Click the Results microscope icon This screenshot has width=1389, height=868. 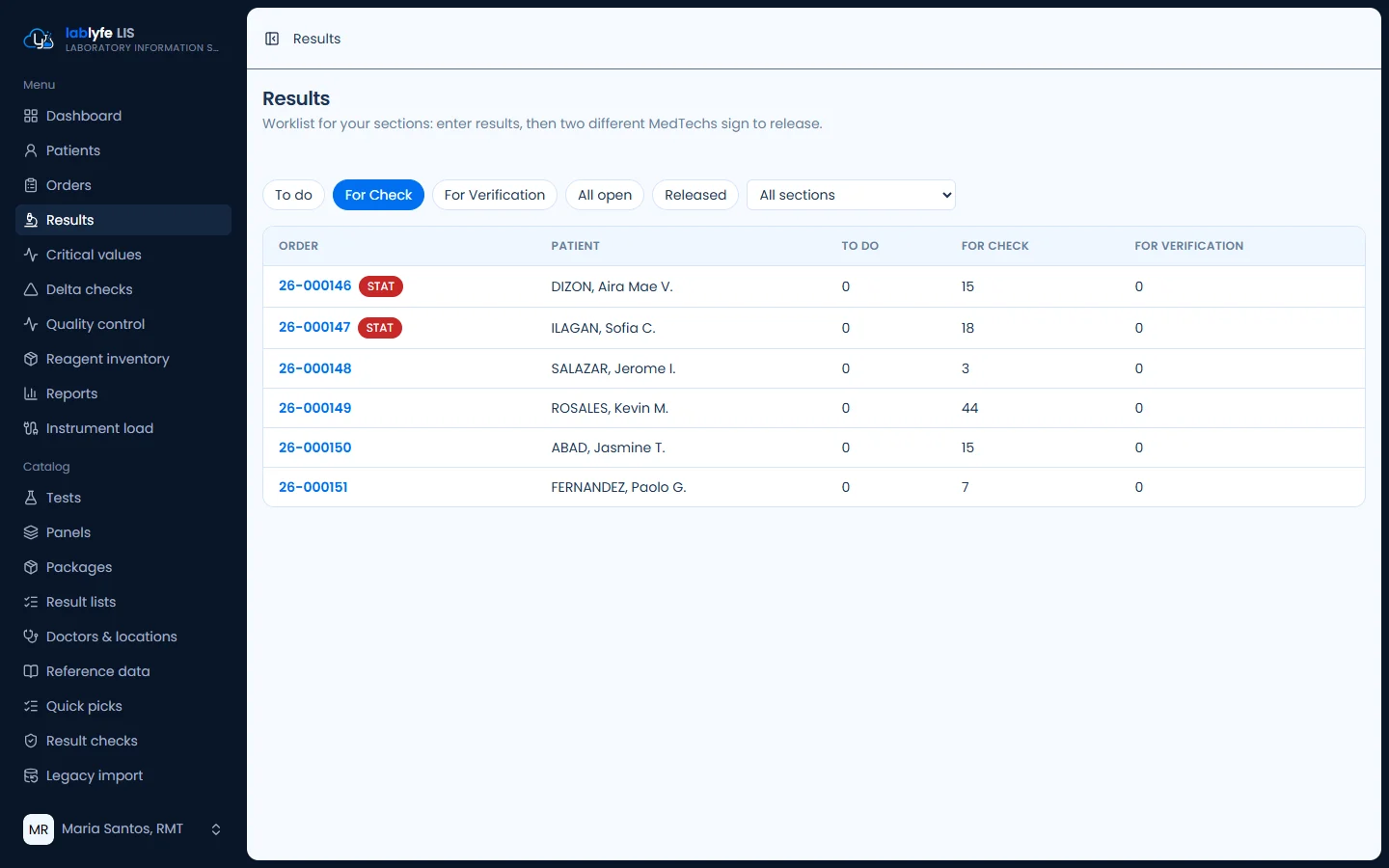coord(31,220)
